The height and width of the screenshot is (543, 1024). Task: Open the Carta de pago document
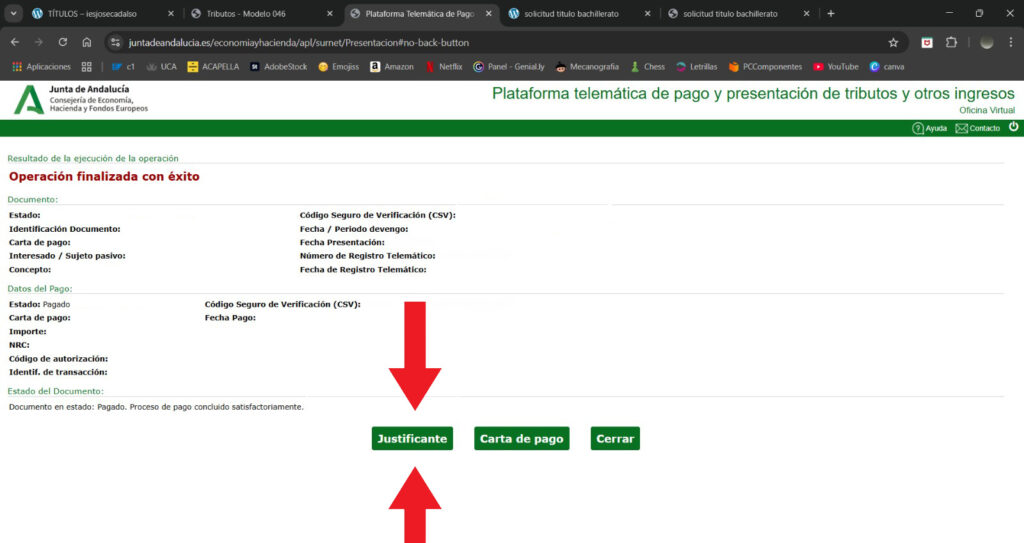[521, 439]
